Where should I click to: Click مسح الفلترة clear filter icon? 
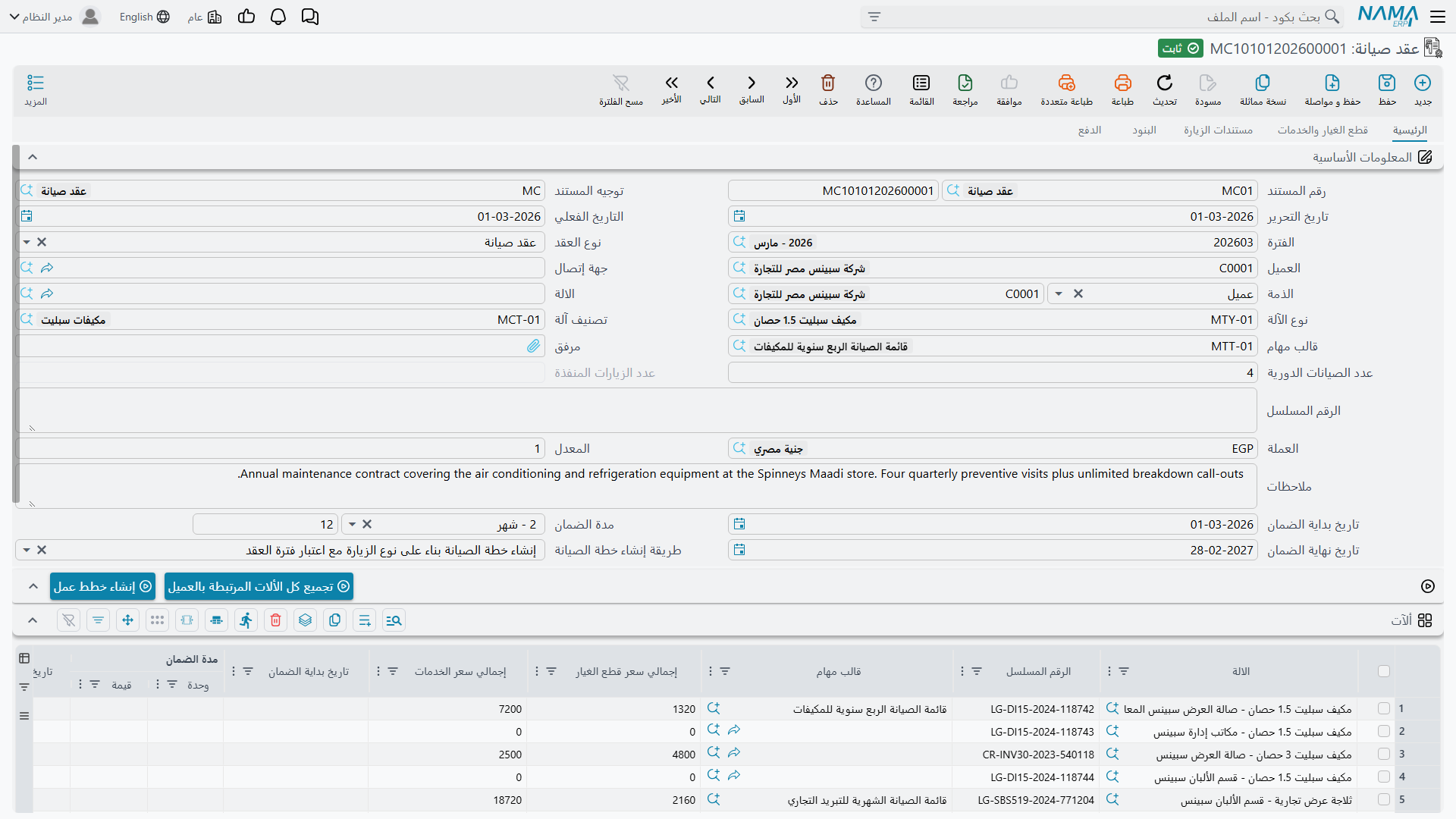pos(621,83)
